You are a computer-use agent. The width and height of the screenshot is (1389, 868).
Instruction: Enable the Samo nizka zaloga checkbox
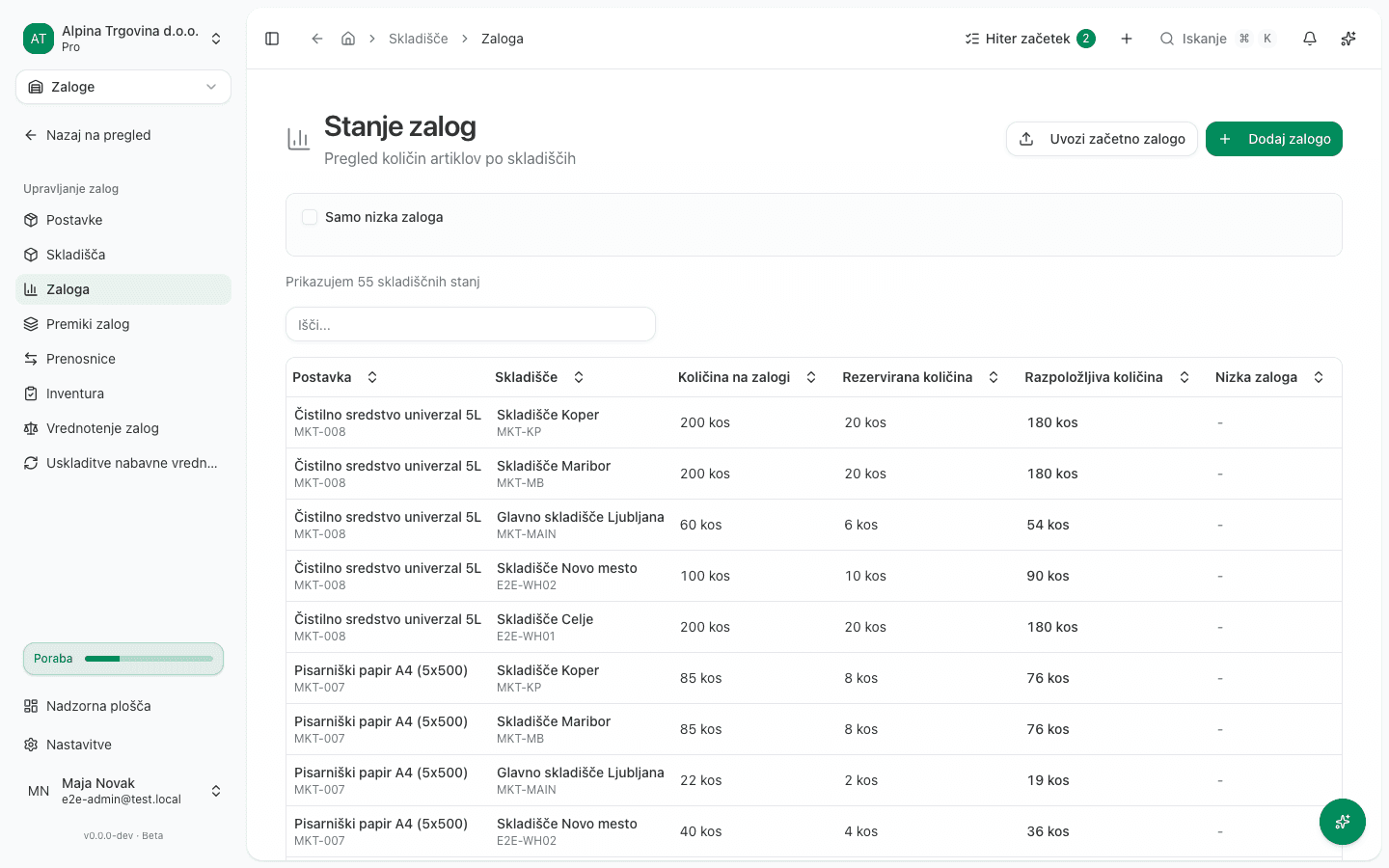click(x=310, y=217)
